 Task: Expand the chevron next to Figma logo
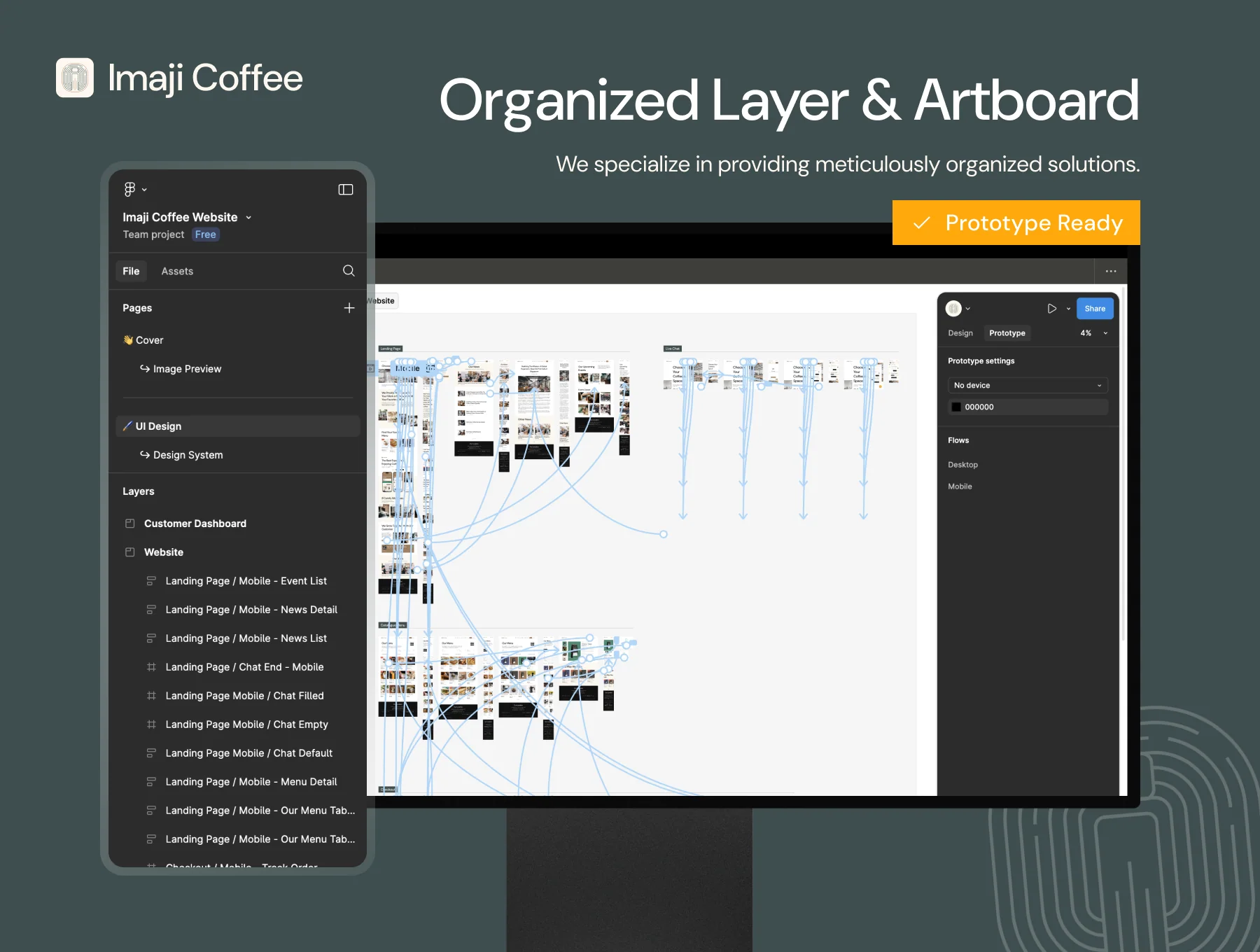pyautogui.click(x=144, y=190)
